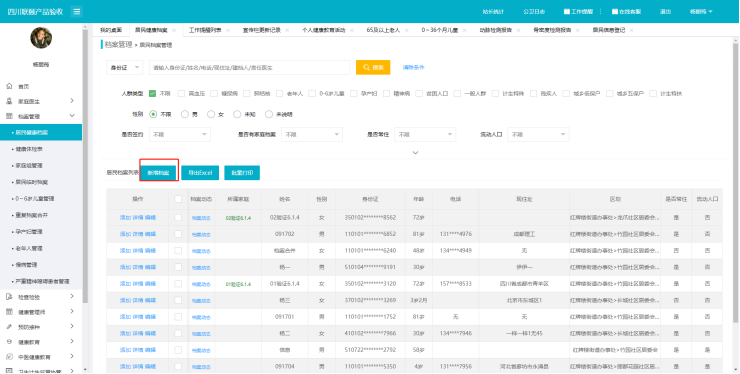Open the 是否签约 dropdown

point(180,135)
